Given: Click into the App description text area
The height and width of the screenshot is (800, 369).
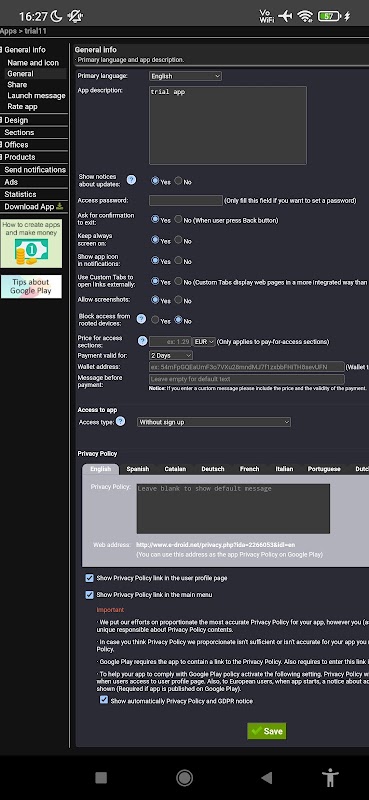Looking at the screenshot, I should point(228,126).
